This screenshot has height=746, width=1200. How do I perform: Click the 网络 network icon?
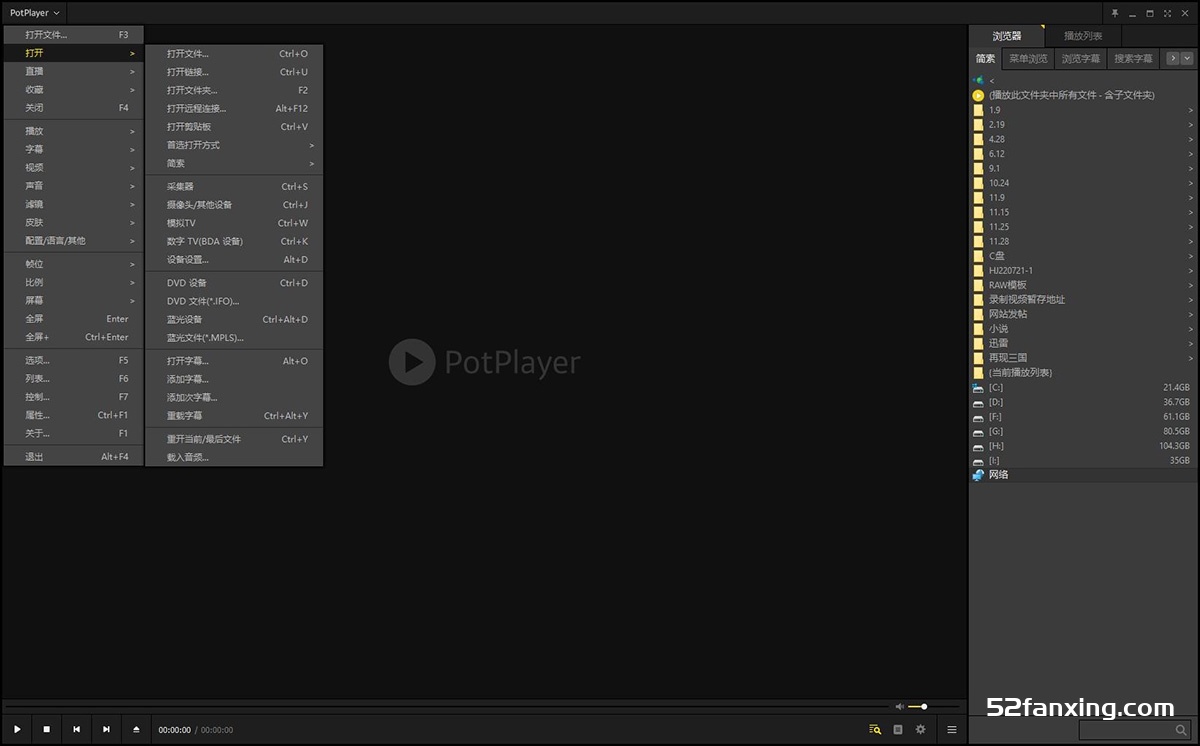click(x=978, y=475)
